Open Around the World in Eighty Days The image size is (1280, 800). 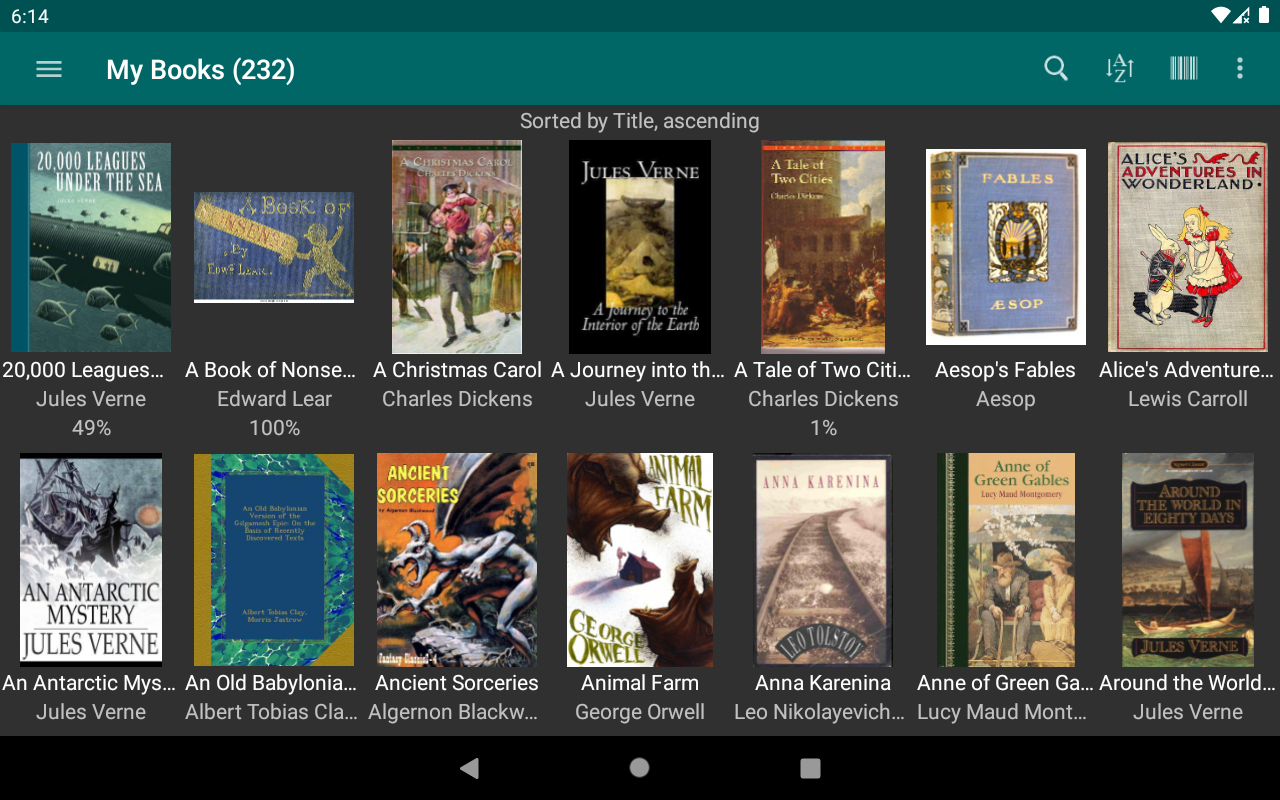1187,559
